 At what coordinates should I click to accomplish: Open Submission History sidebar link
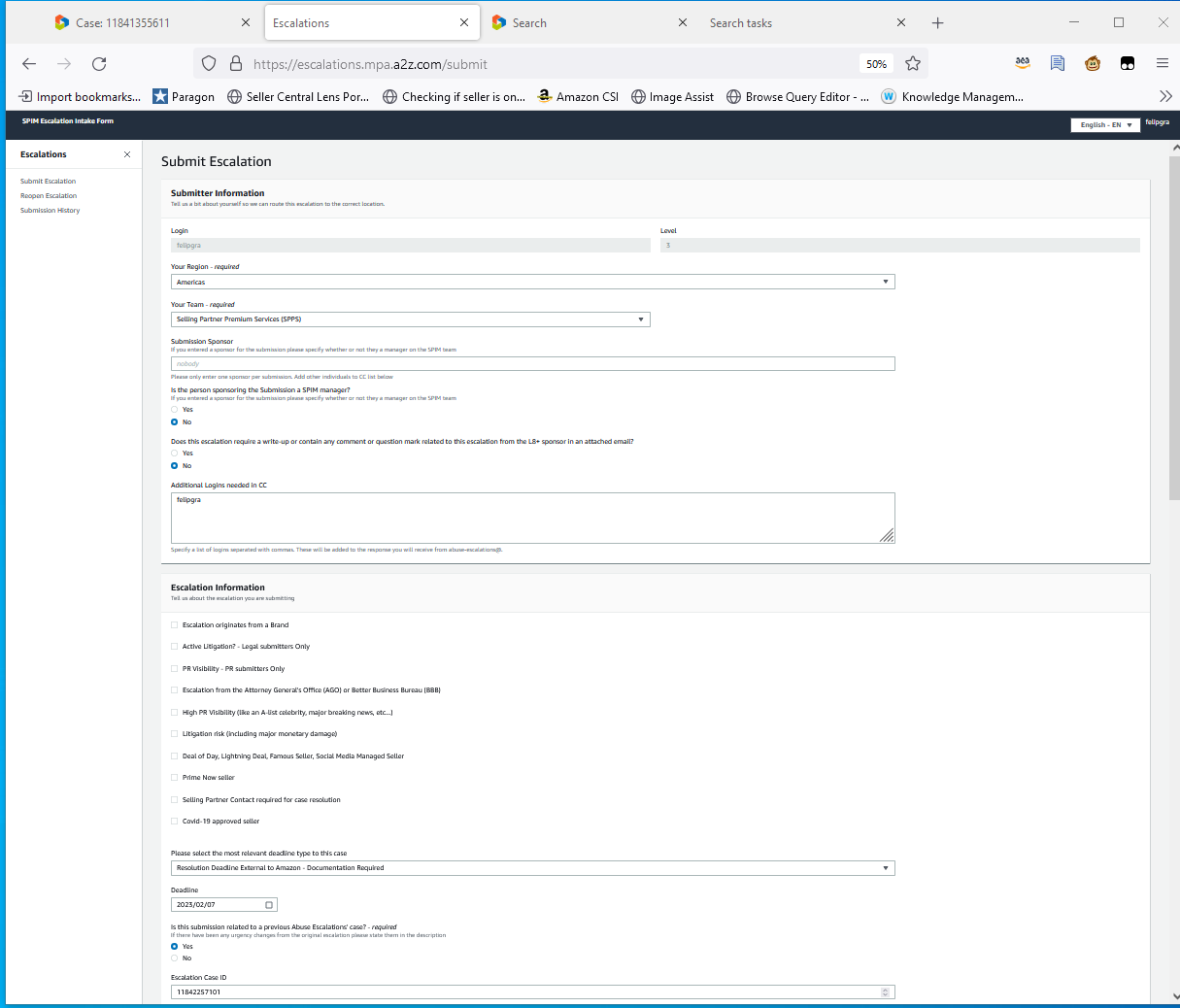(51, 211)
